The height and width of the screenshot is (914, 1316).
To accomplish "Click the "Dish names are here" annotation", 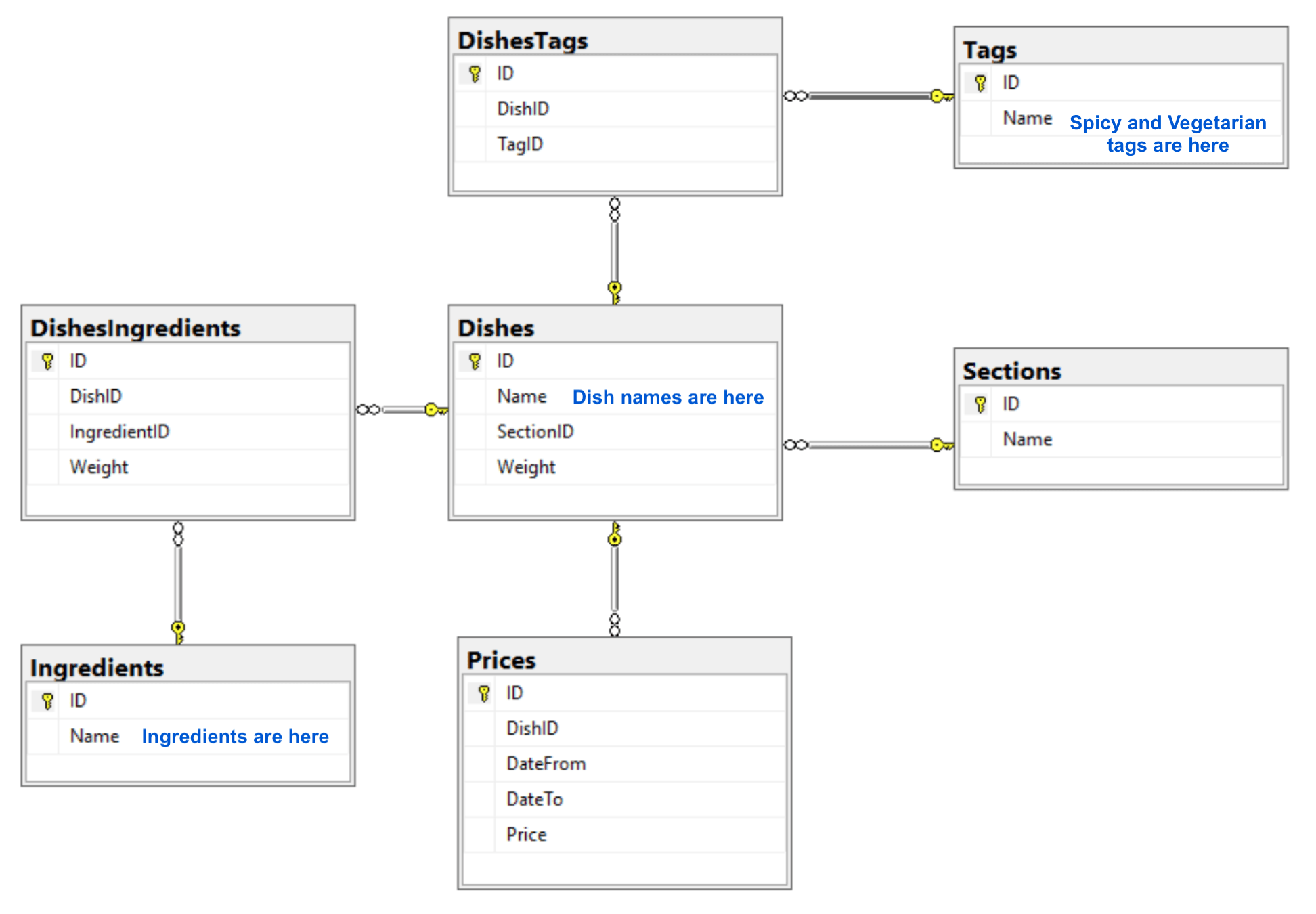I will (x=667, y=397).
